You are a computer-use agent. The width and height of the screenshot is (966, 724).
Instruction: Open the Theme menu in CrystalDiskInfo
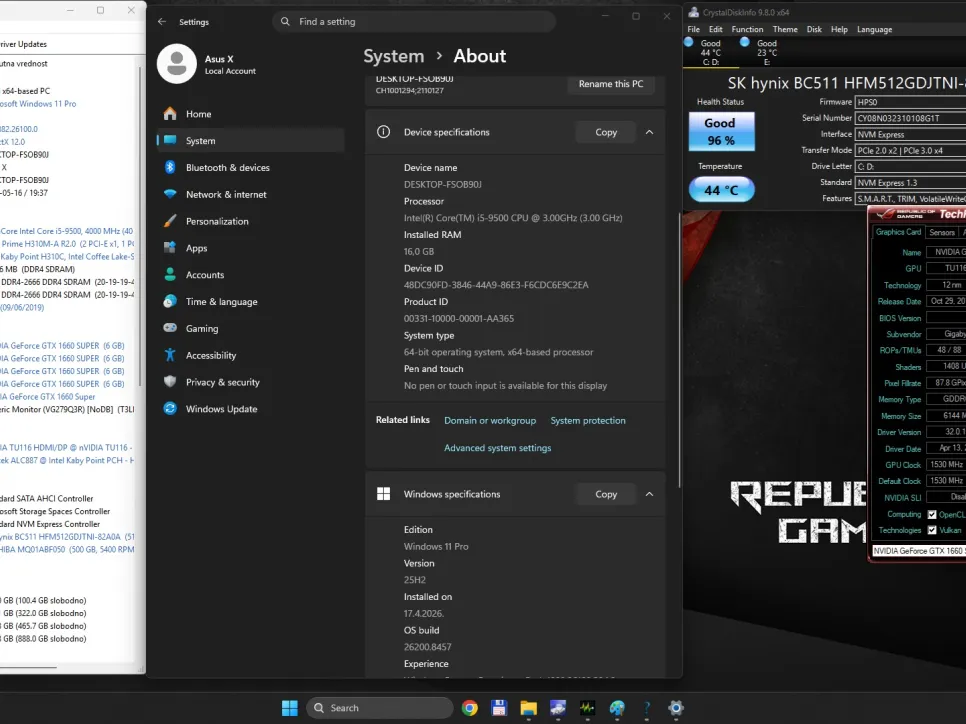(x=785, y=29)
